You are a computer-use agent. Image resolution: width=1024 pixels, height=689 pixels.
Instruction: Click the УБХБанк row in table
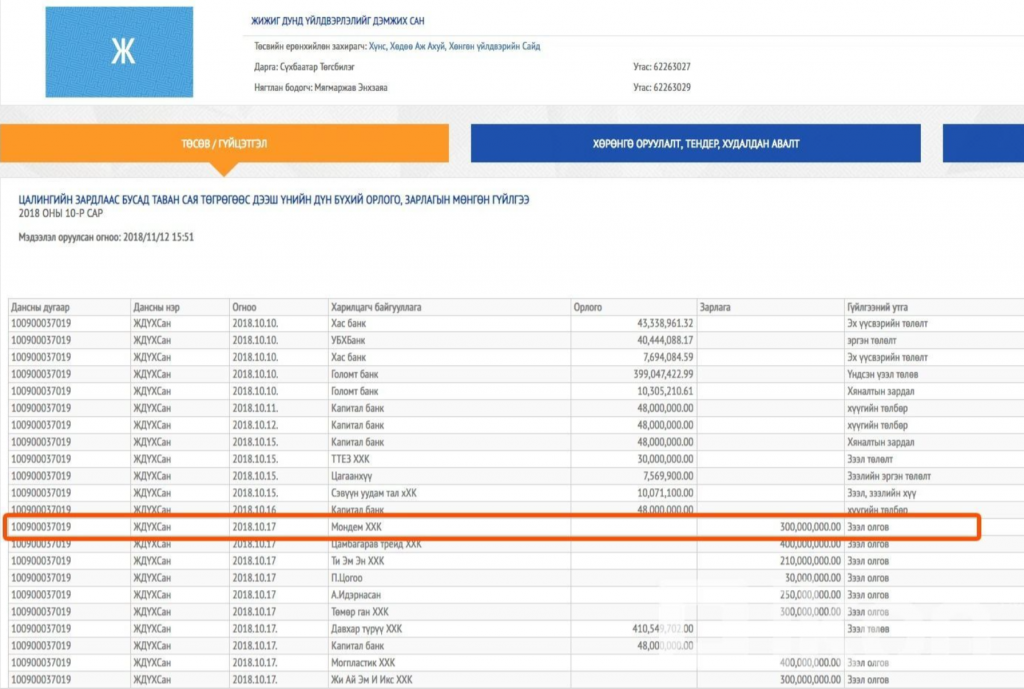[349, 339]
